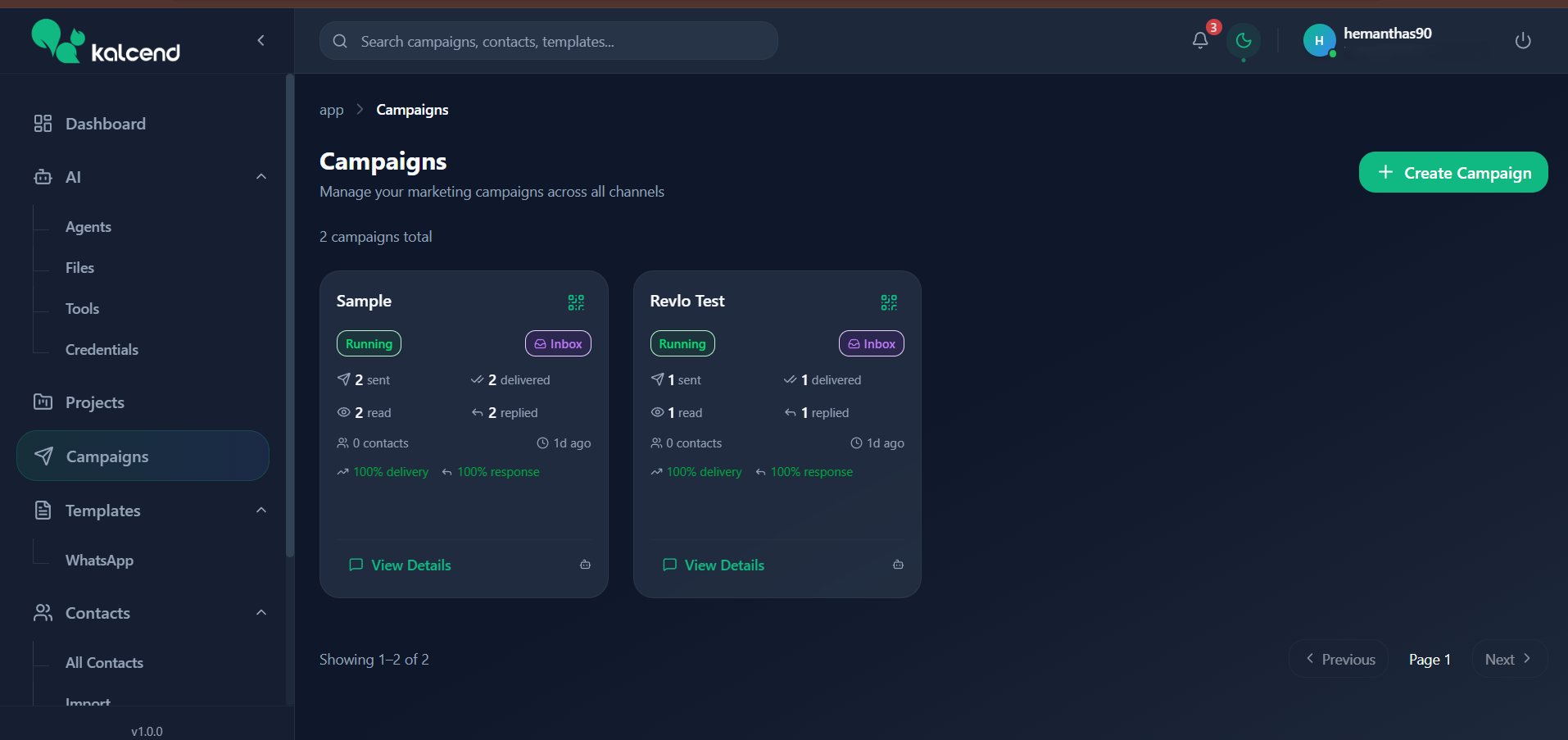Click the QR code icon on Sample campaign
The width and height of the screenshot is (1568, 740).
click(576, 302)
